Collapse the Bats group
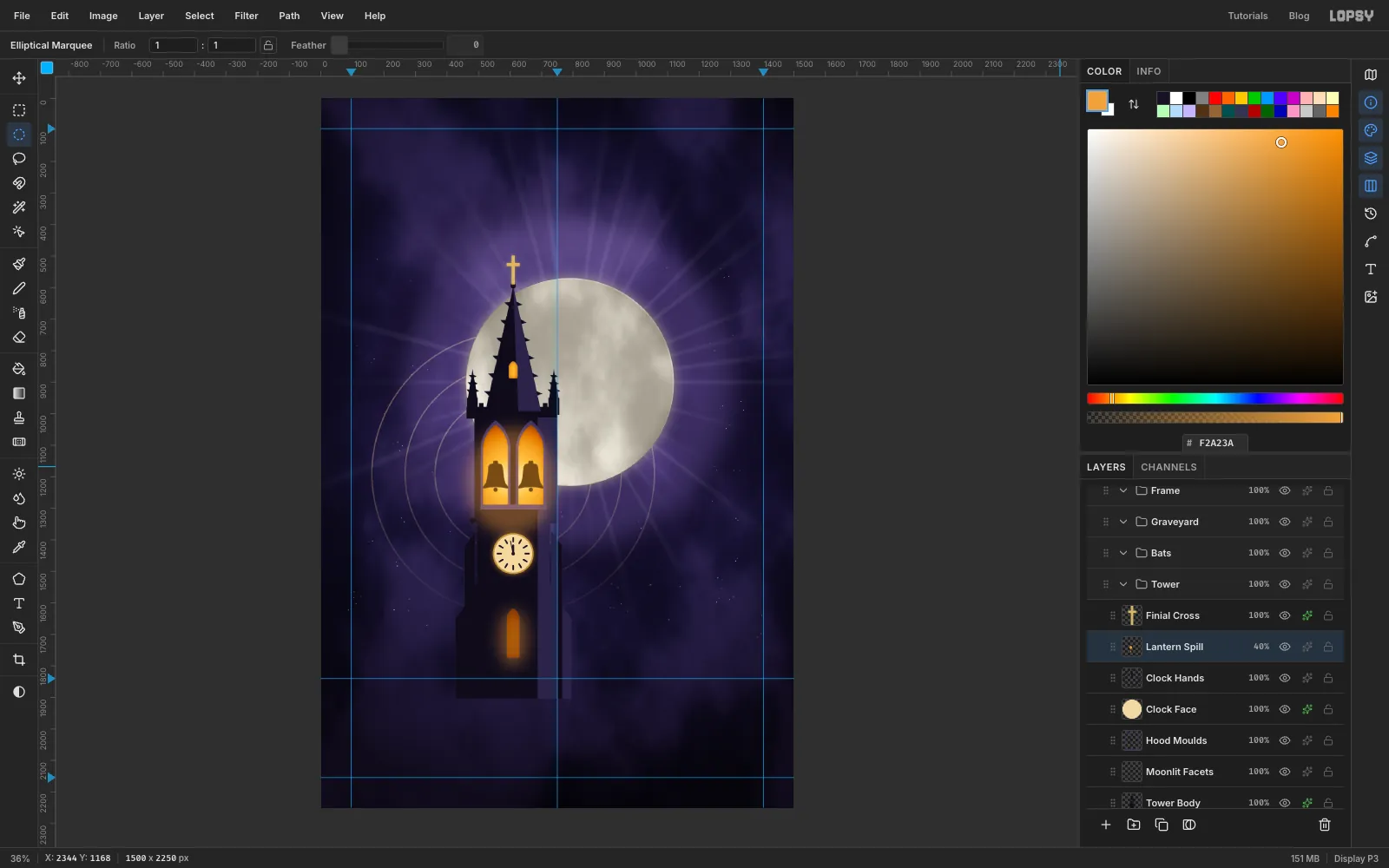 (1123, 553)
